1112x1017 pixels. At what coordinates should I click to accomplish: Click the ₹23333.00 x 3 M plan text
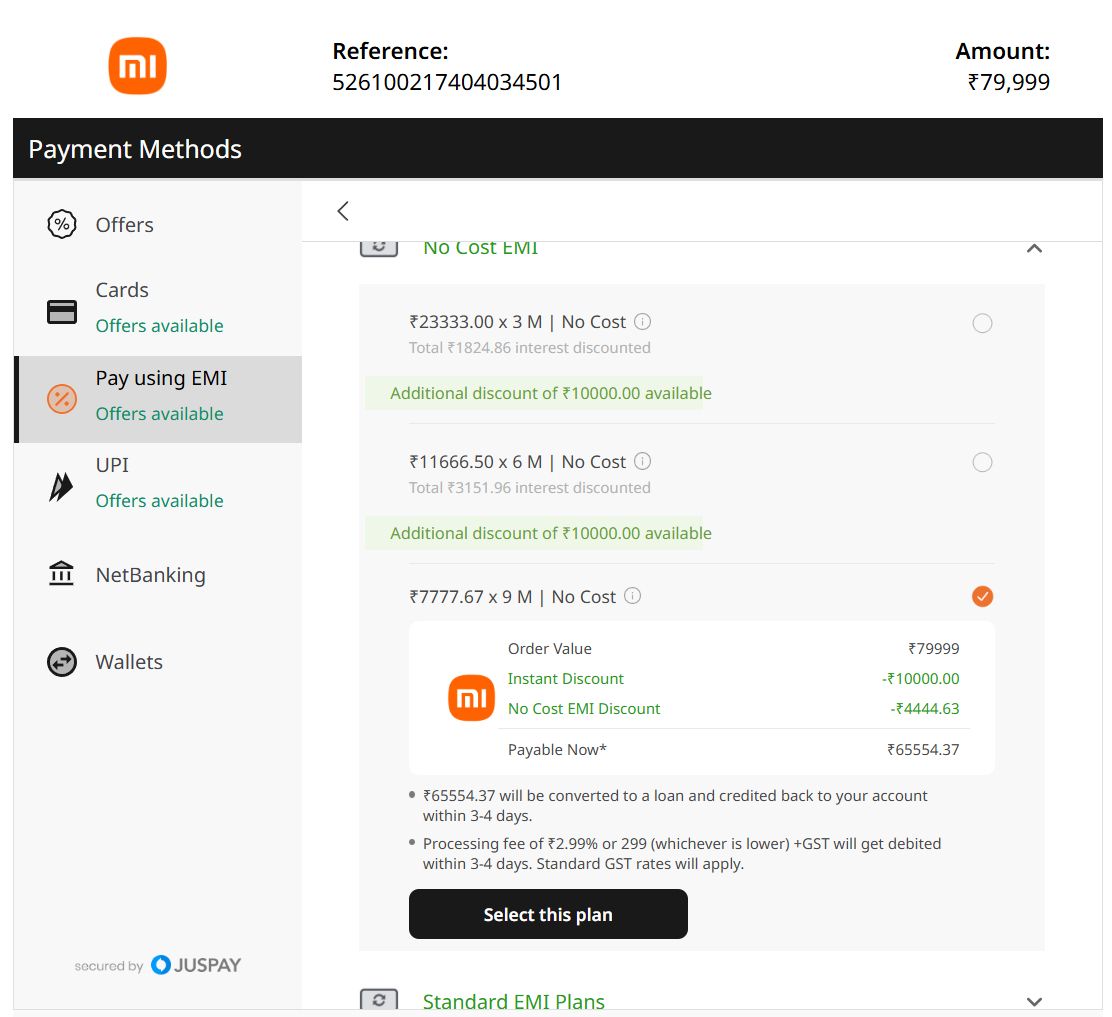[x=518, y=322]
